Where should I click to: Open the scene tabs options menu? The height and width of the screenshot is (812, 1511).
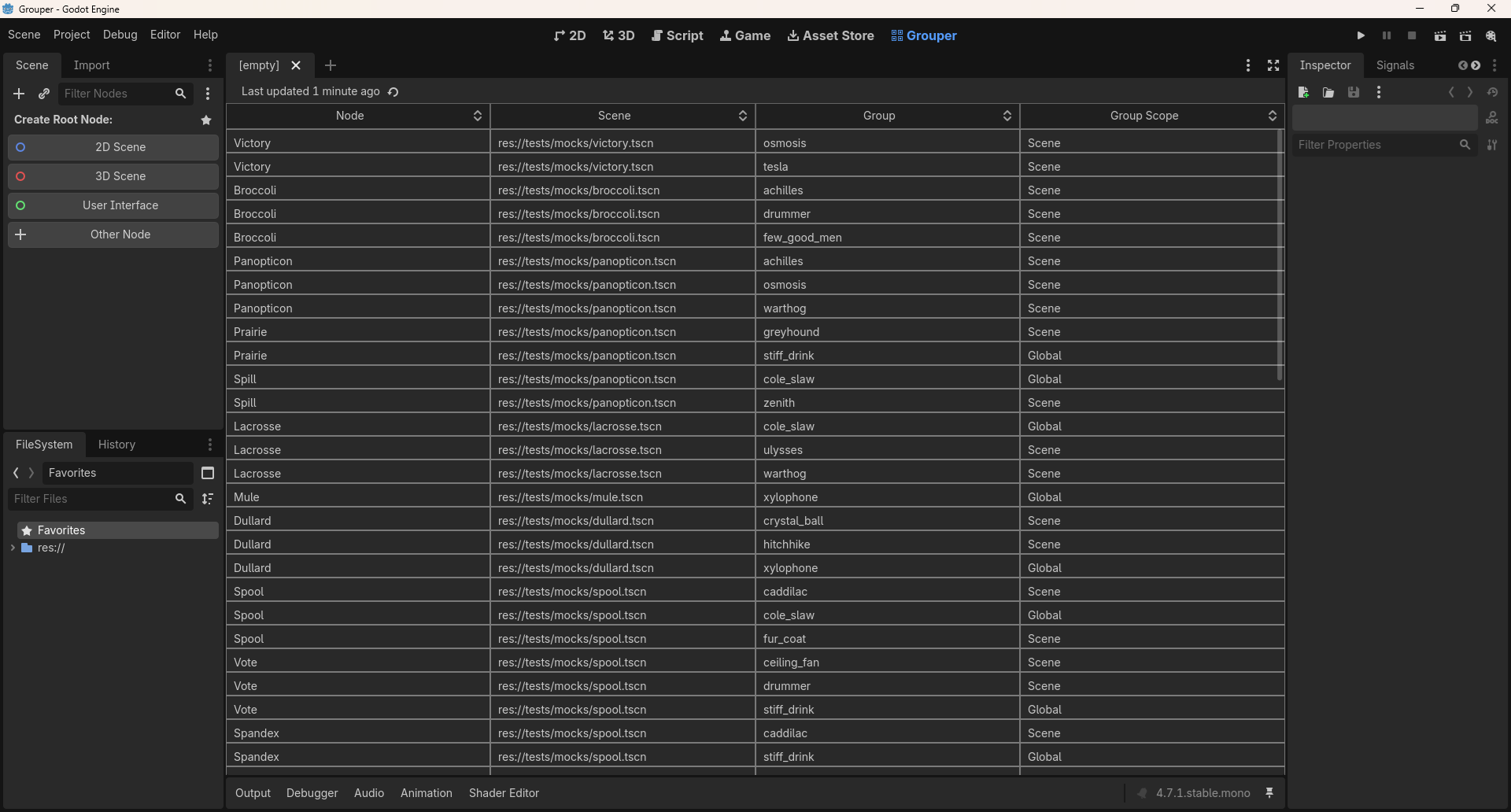click(1248, 65)
